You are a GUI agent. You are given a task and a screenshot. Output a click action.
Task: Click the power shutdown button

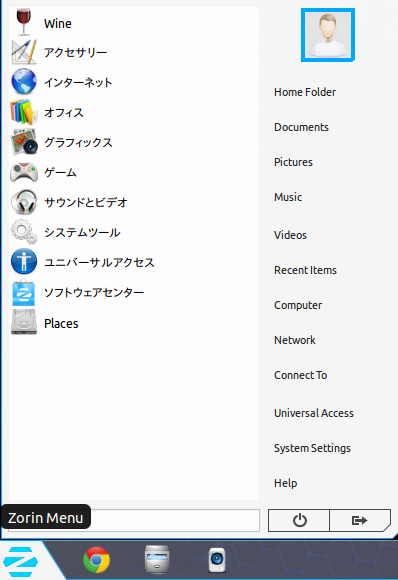[x=299, y=520]
